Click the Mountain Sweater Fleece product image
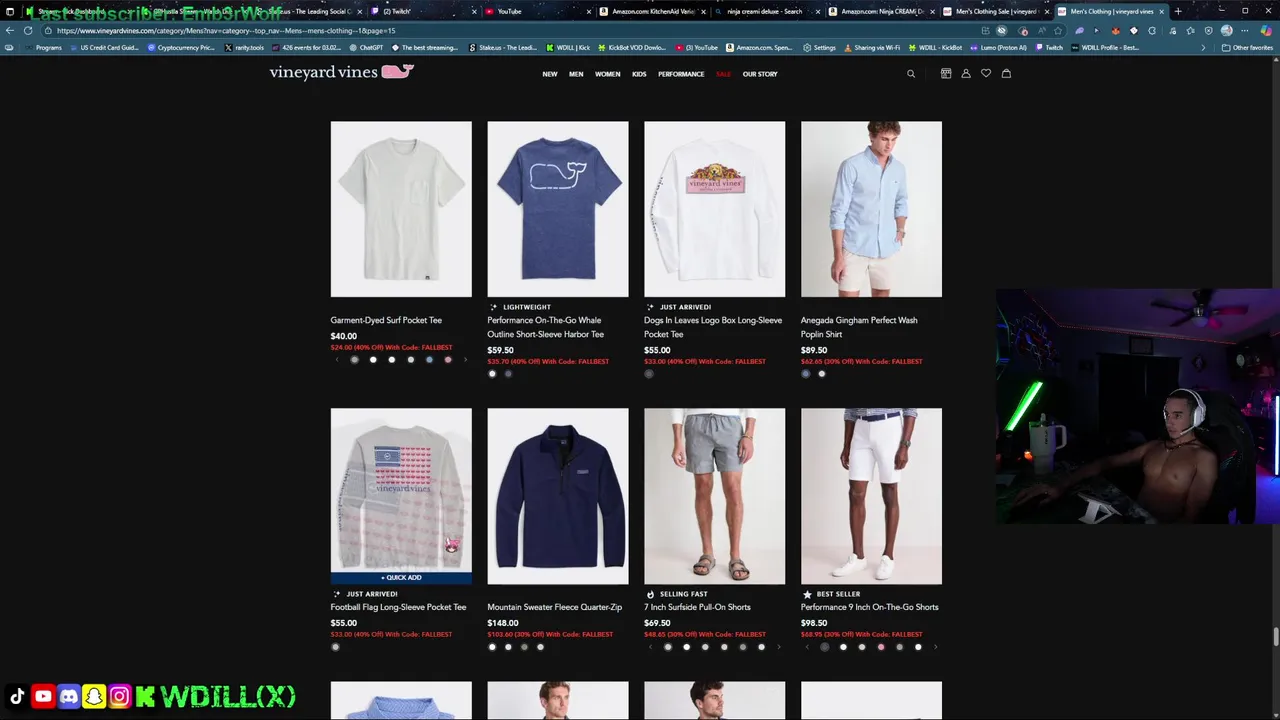The width and height of the screenshot is (1280, 720). tap(558, 496)
